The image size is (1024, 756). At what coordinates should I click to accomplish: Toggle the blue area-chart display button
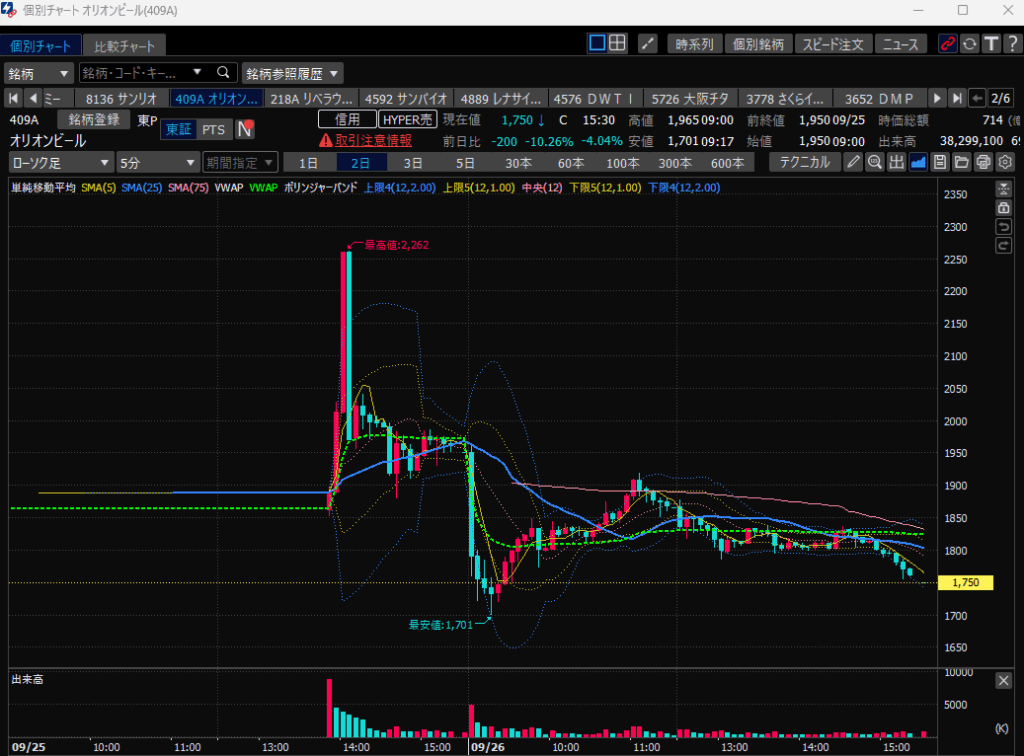(918, 162)
